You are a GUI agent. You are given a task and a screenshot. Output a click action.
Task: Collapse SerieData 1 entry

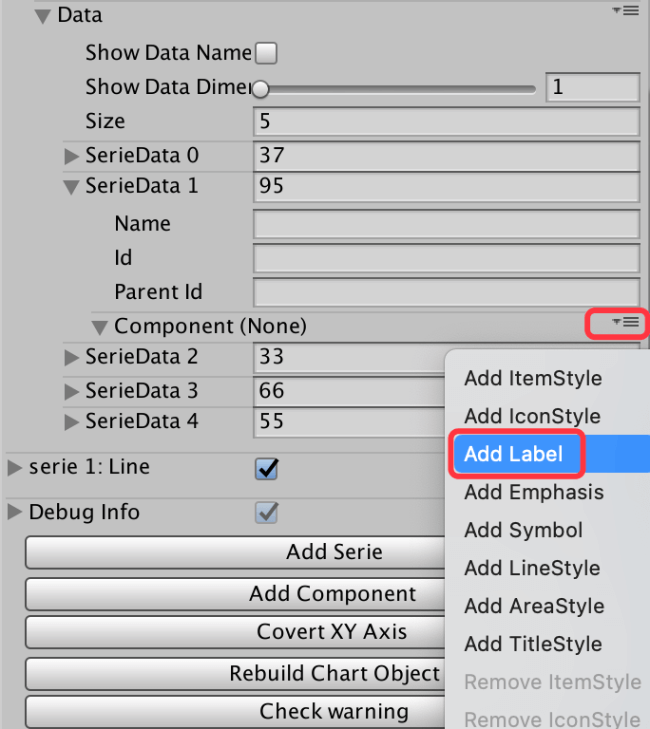[71, 187]
